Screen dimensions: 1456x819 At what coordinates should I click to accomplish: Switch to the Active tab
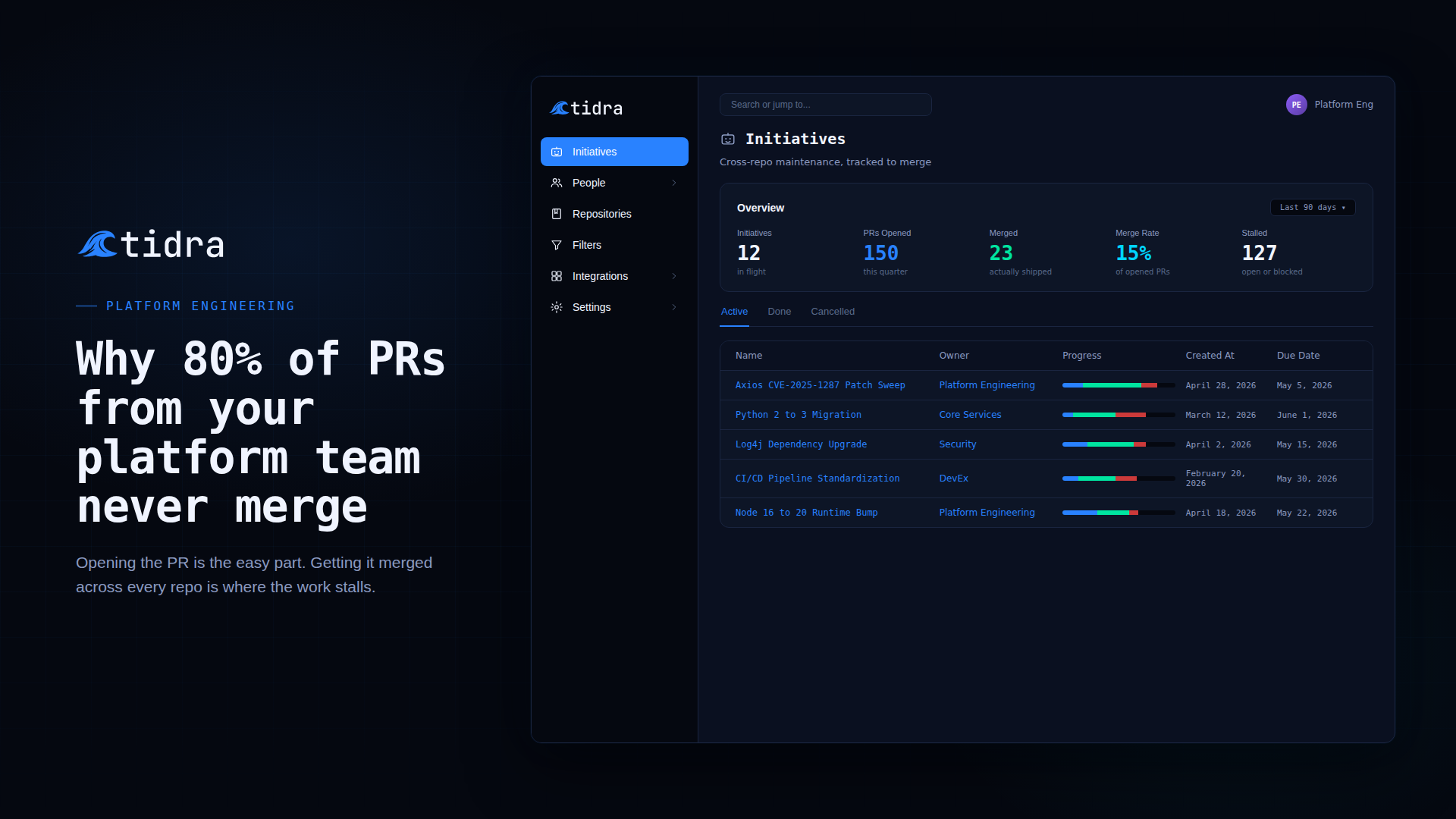tap(734, 312)
